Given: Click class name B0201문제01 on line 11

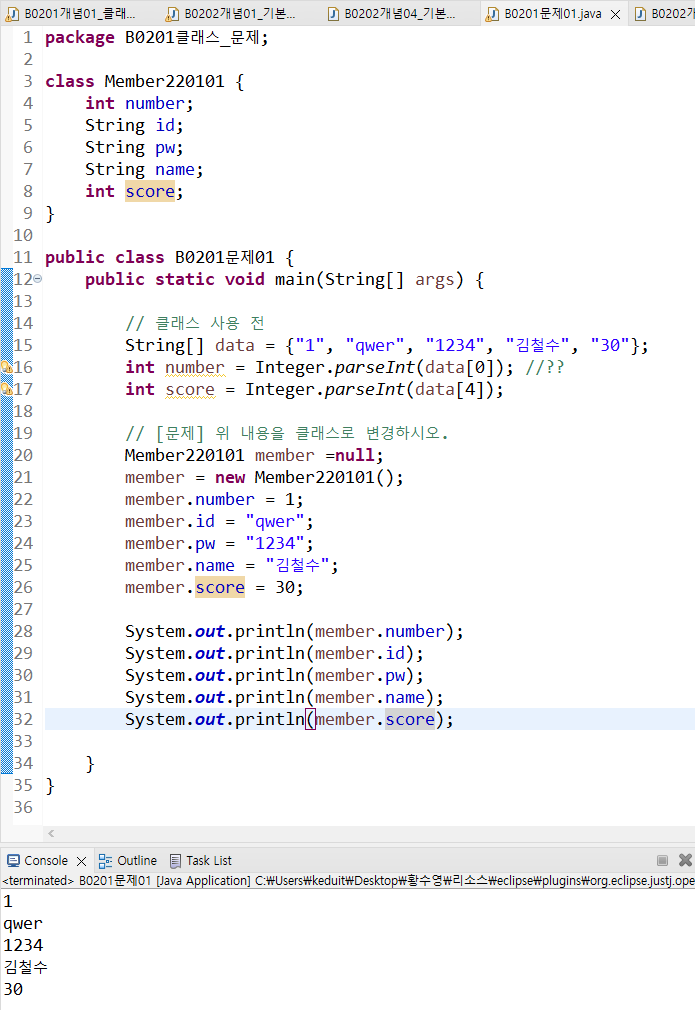Looking at the screenshot, I should [224, 258].
